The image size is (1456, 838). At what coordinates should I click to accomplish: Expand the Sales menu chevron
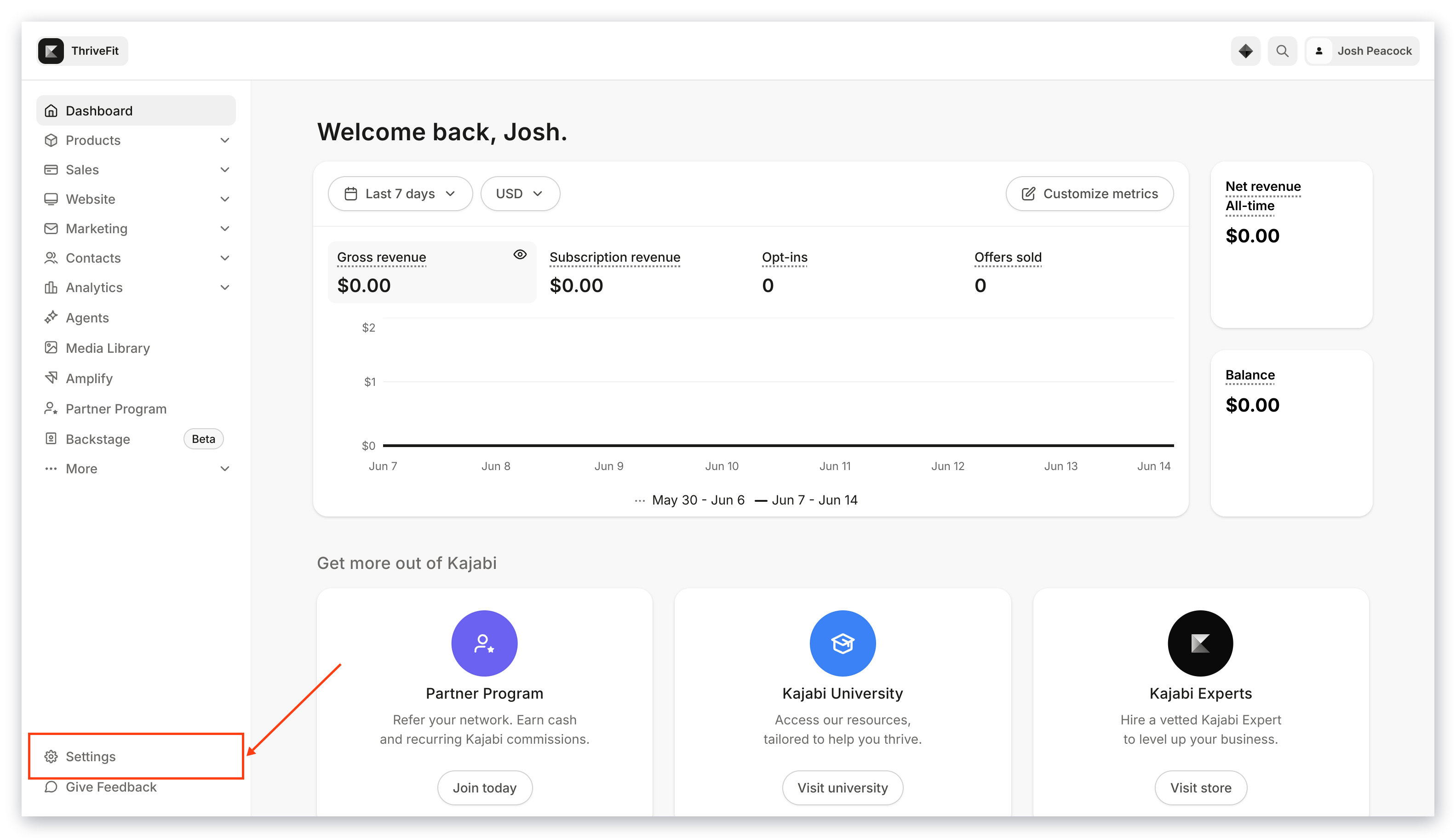(x=225, y=170)
